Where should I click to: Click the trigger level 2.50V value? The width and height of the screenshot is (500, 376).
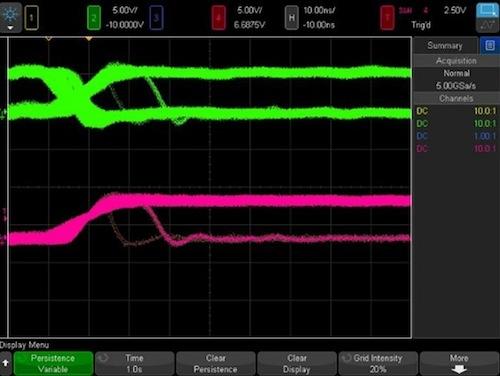[x=455, y=10]
